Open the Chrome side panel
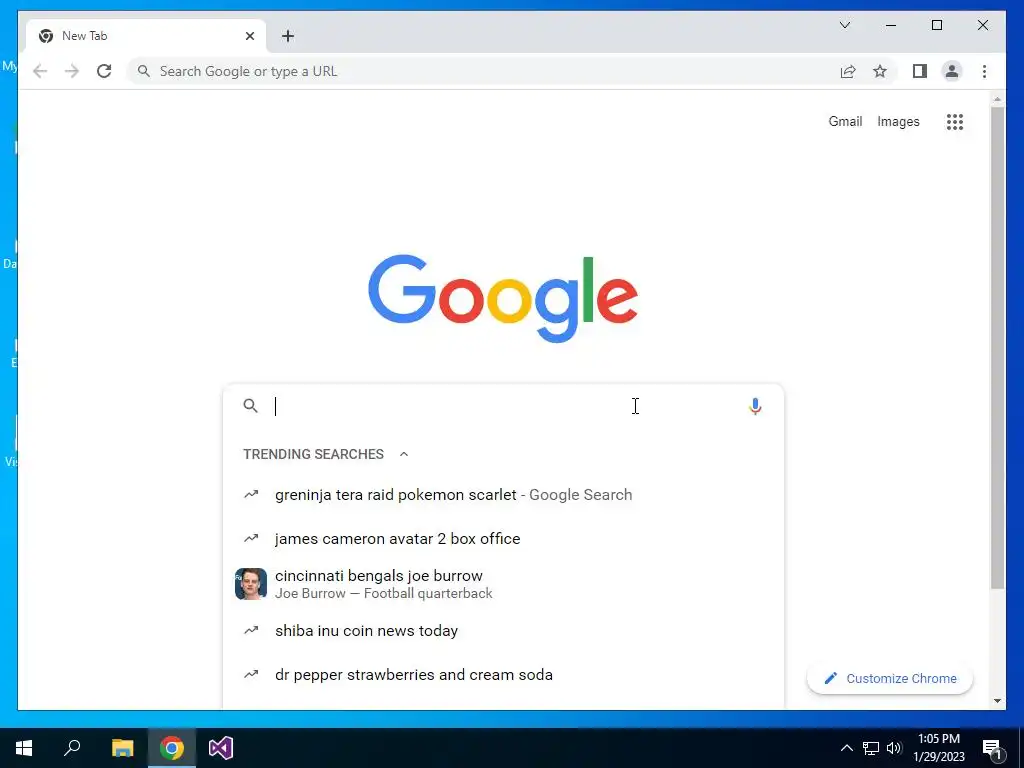The image size is (1024, 768). (920, 71)
